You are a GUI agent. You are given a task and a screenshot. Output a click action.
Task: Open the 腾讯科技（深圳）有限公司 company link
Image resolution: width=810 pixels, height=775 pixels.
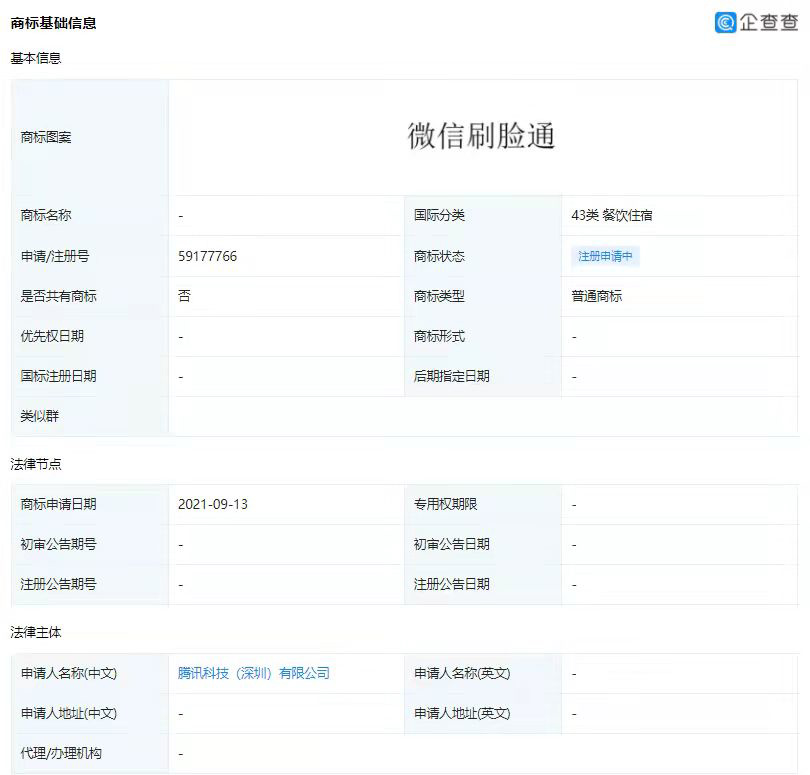point(252,674)
